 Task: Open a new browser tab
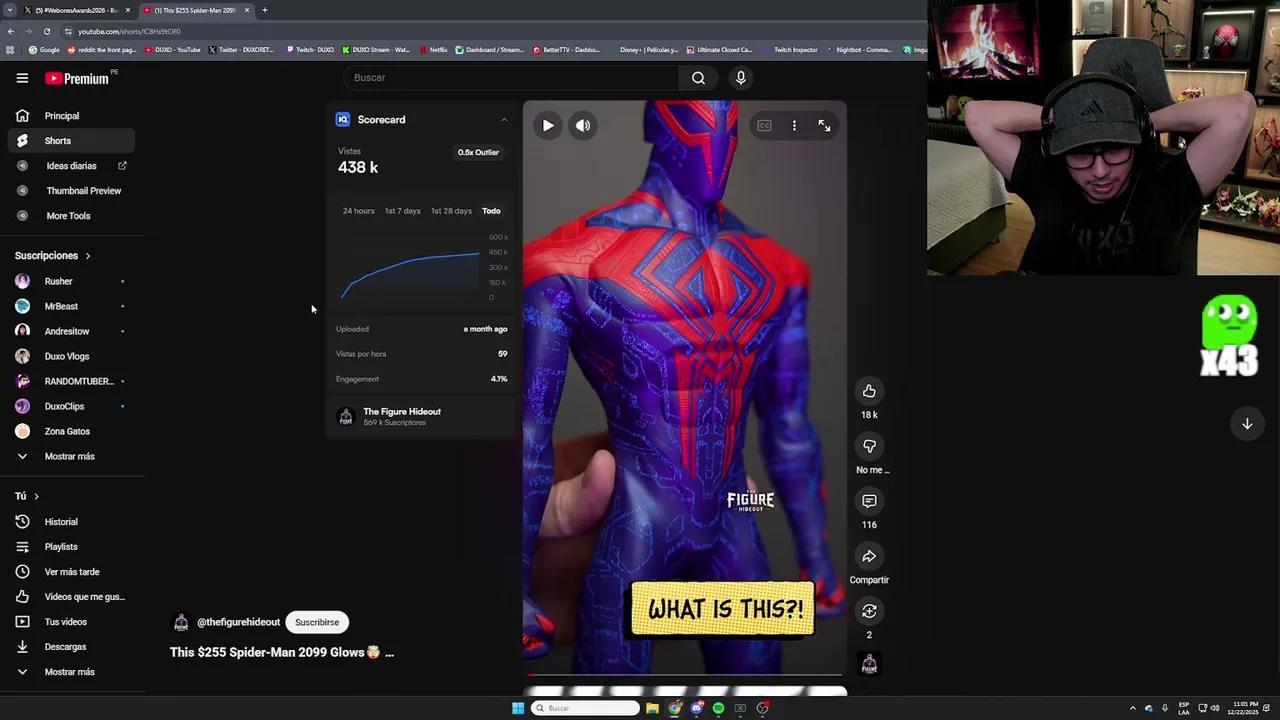click(x=265, y=10)
